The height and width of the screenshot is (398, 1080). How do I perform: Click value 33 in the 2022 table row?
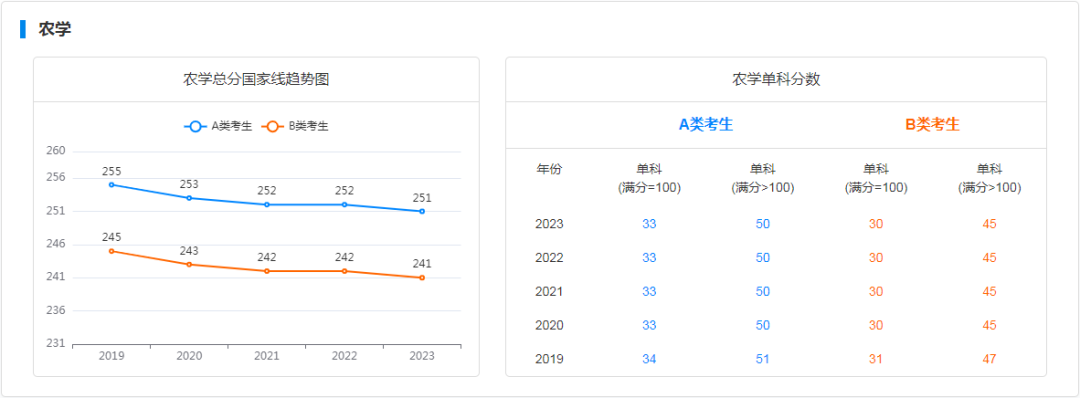point(650,258)
